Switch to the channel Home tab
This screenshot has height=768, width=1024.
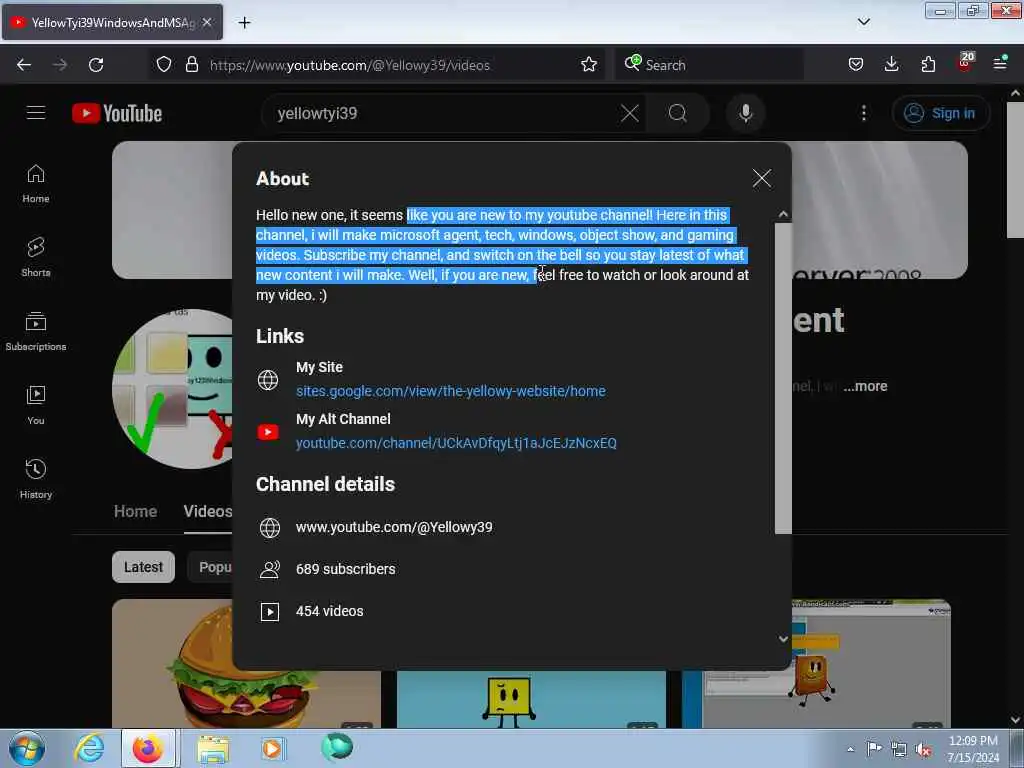(135, 511)
